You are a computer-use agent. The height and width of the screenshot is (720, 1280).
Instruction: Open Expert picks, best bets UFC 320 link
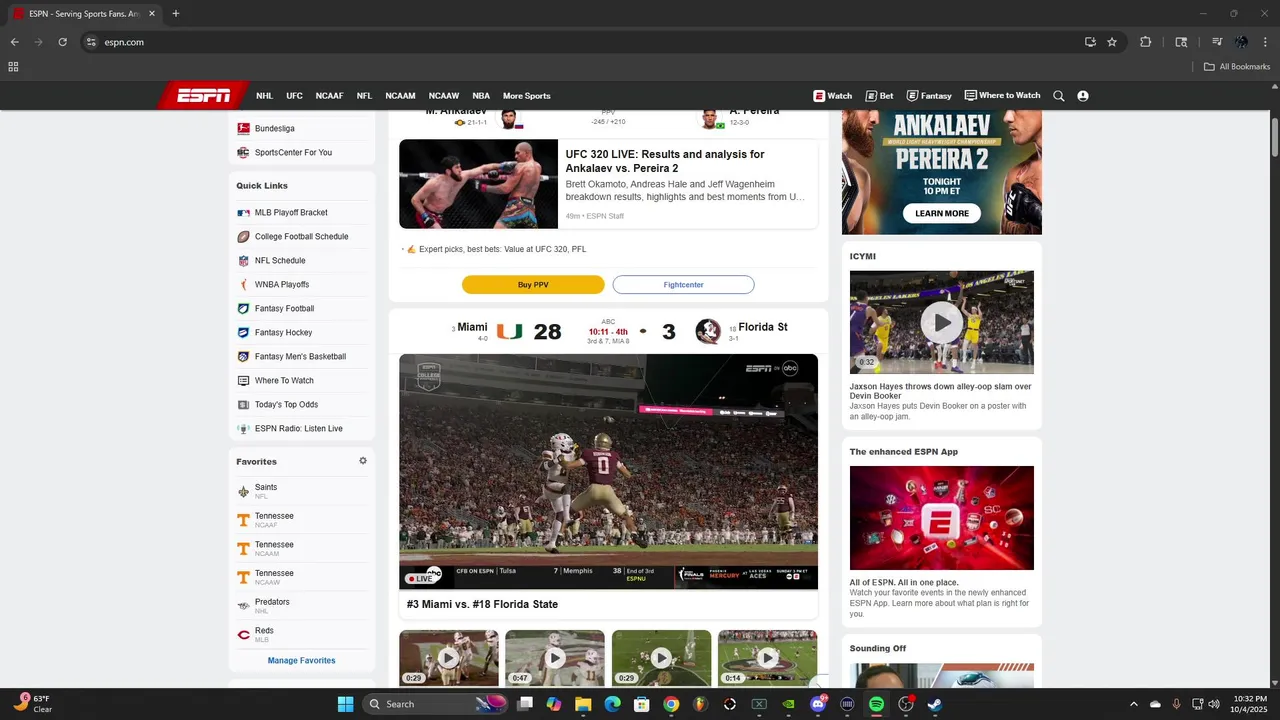pos(502,249)
